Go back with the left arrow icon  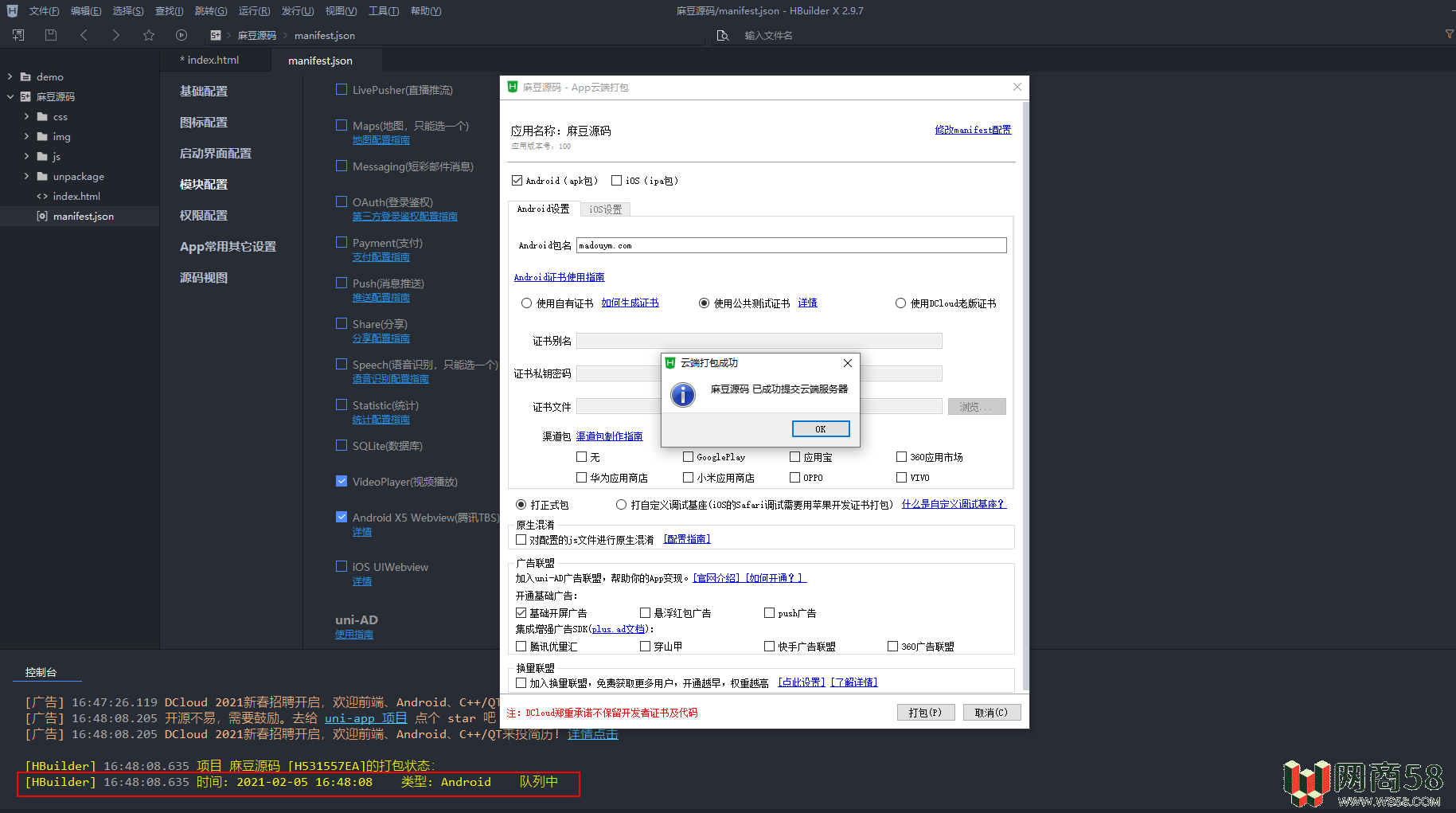[84, 35]
